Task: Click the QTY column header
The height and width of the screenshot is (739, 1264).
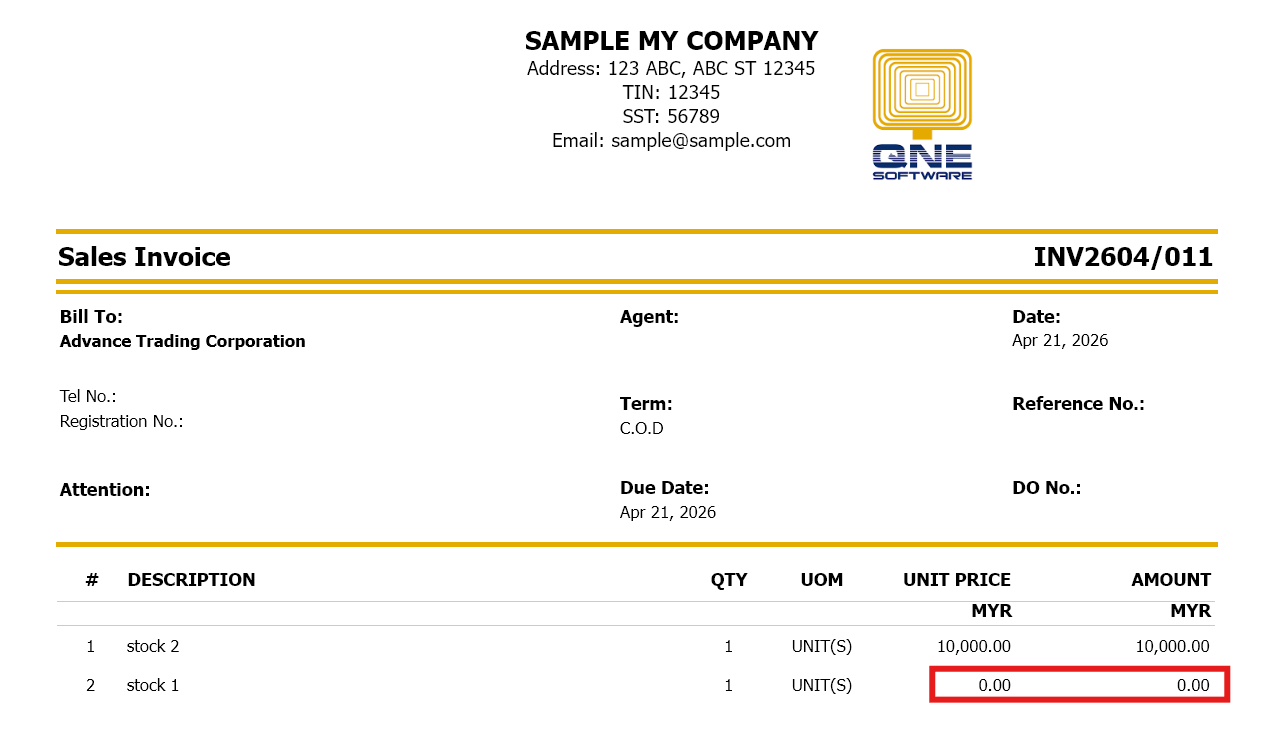Action: point(729,580)
